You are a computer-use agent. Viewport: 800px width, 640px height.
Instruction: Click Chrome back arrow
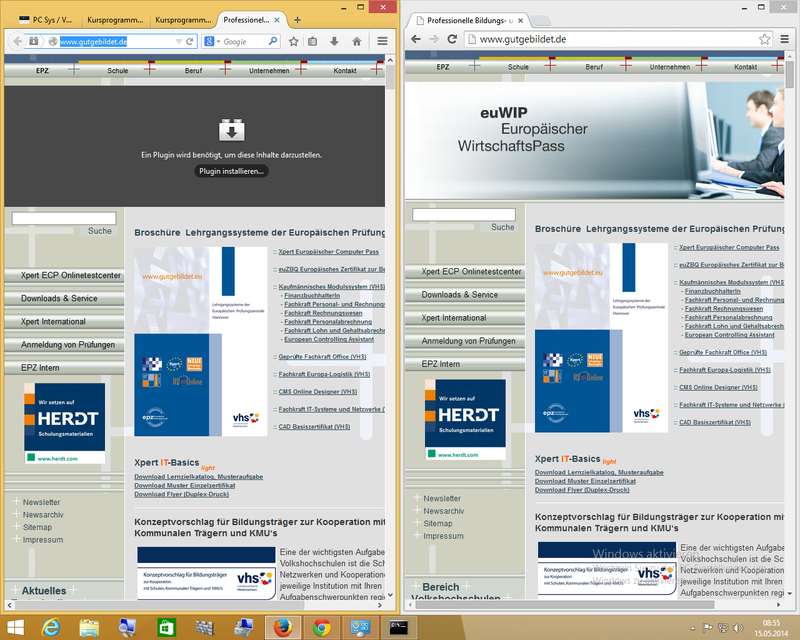pyautogui.click(x=416, y=39)
